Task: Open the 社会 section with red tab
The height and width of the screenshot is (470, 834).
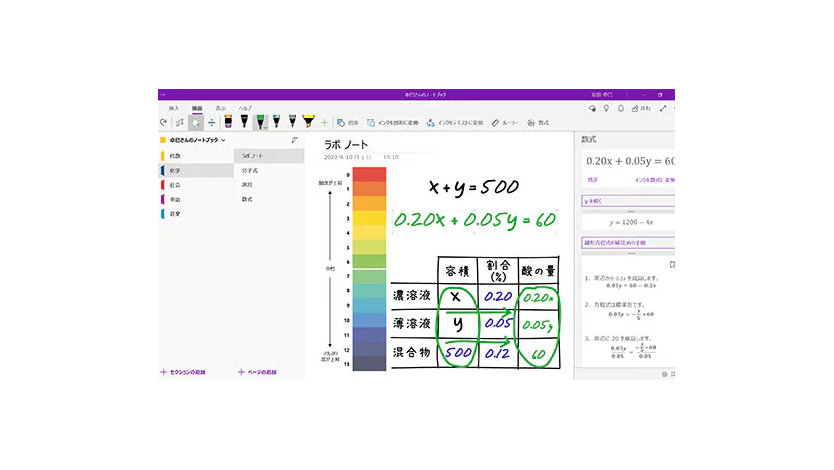Action: [x=196, y=185]
